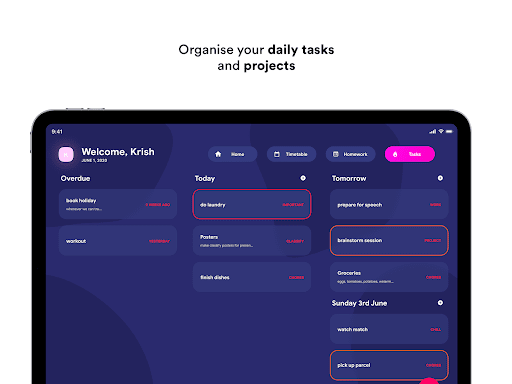Viewport: 512px width, 384px height.
Task: Switch to the Homework tab
Action: pyautogui.click(x=350, y=154)
